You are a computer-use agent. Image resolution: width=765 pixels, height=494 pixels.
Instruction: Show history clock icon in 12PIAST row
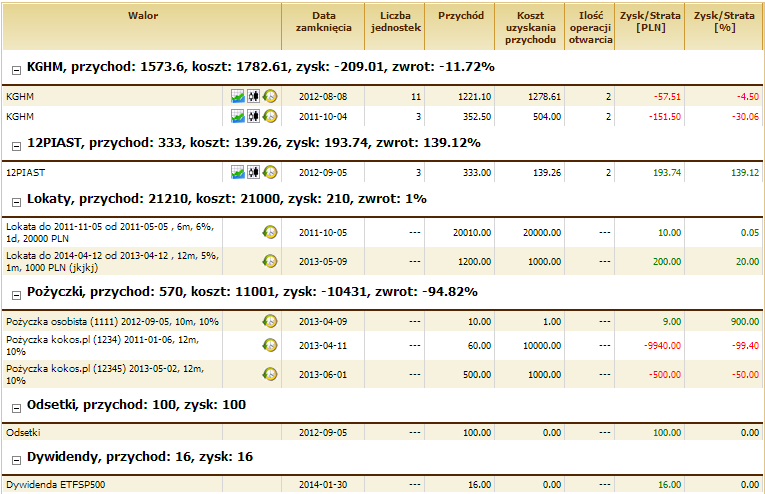pyautogui.click(x=270, y=173)
